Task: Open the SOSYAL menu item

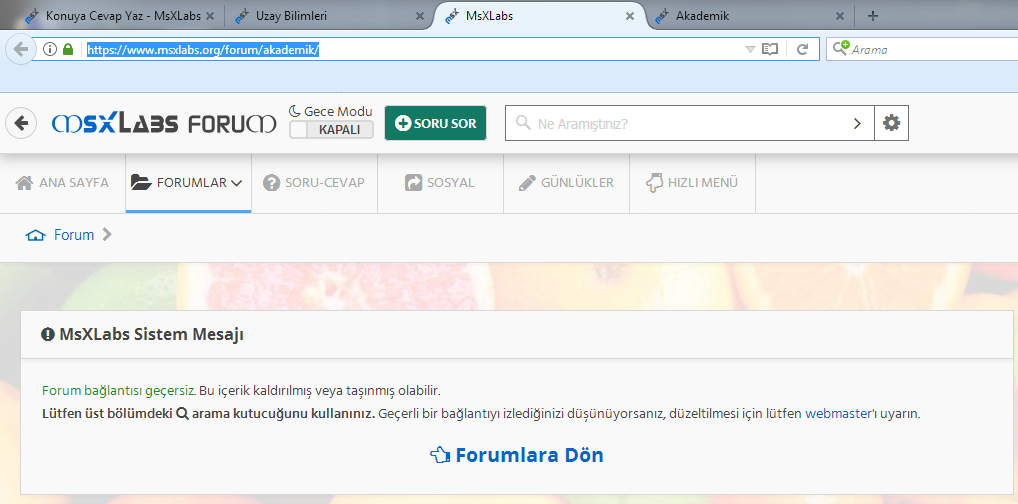Action: pyautogui.click(x=440, y=183)
